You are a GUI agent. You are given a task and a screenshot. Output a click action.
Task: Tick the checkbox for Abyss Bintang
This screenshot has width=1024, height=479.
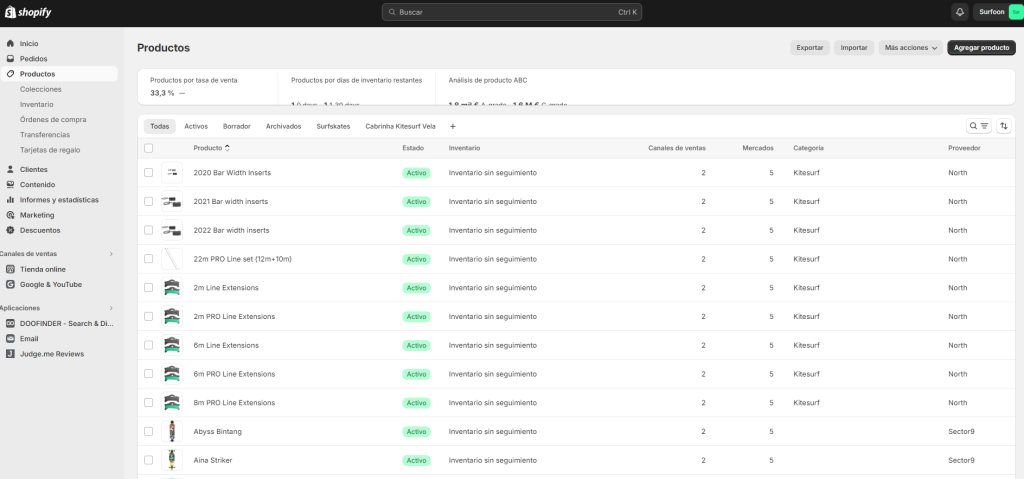coord(148,432)
